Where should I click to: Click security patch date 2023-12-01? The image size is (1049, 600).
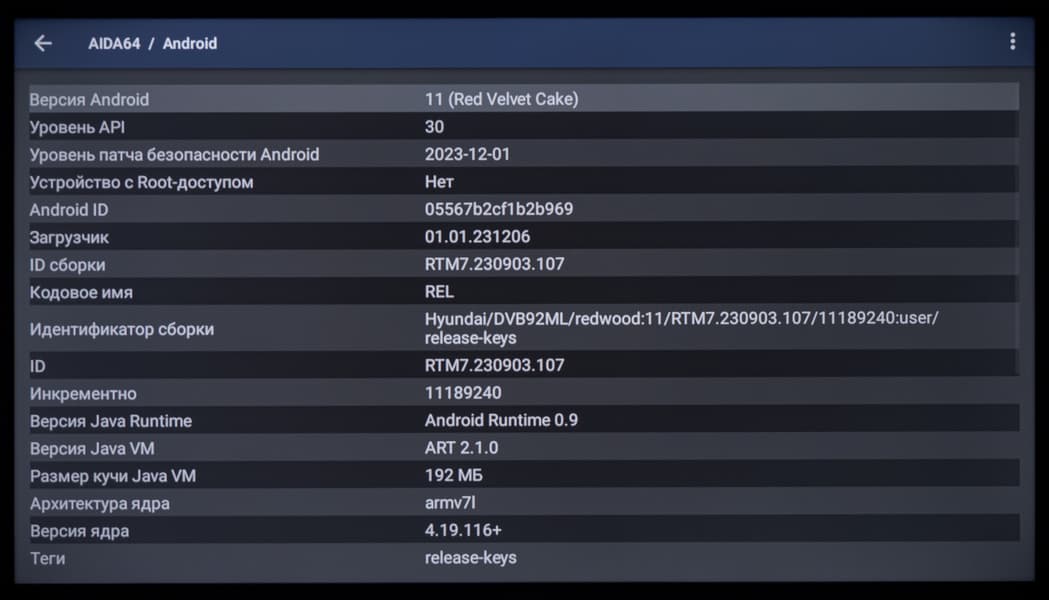coord(467,154)
